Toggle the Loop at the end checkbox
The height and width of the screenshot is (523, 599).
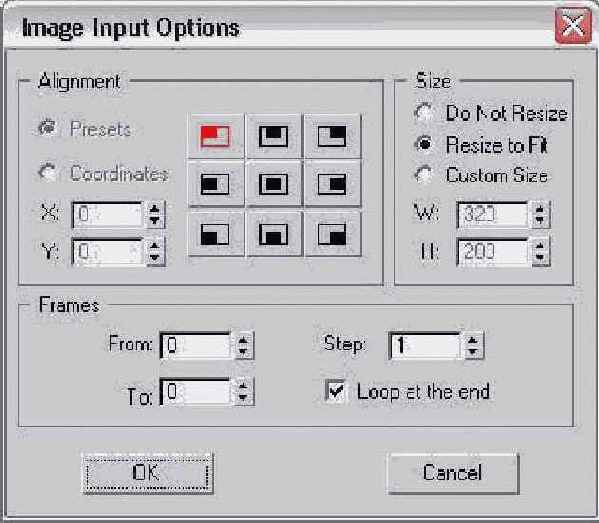336,391
